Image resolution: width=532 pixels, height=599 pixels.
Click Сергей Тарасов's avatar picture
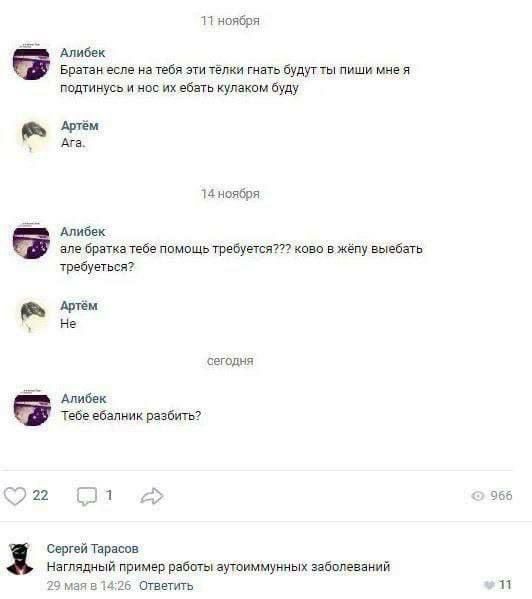click(20, 559)
